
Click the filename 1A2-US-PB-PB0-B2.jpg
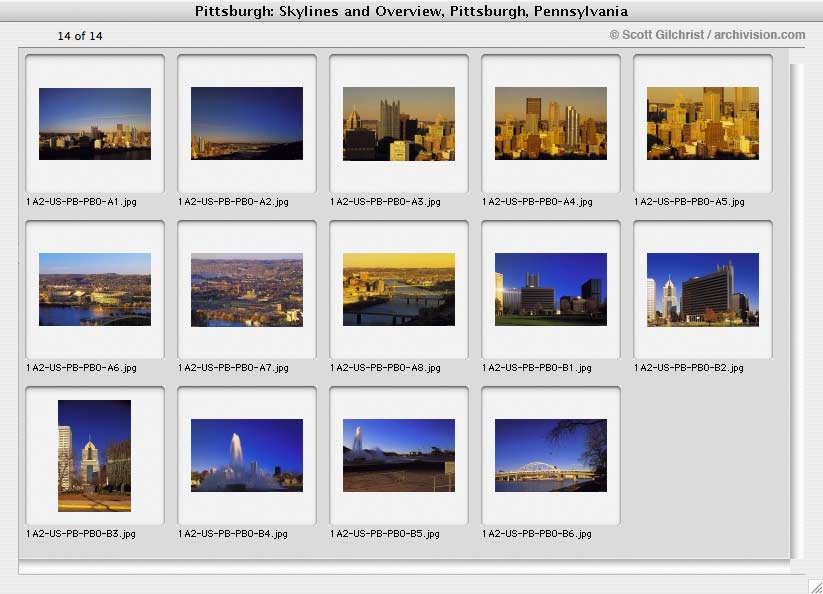[689, 368]
